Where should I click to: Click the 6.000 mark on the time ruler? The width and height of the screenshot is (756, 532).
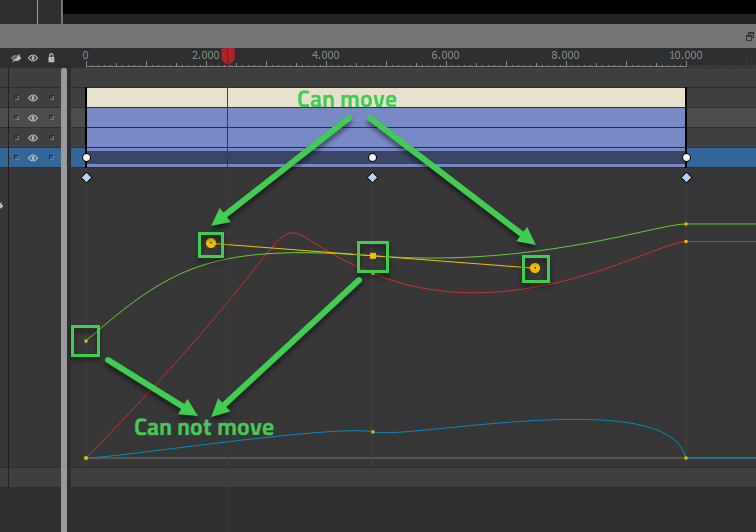click(445, 56)
